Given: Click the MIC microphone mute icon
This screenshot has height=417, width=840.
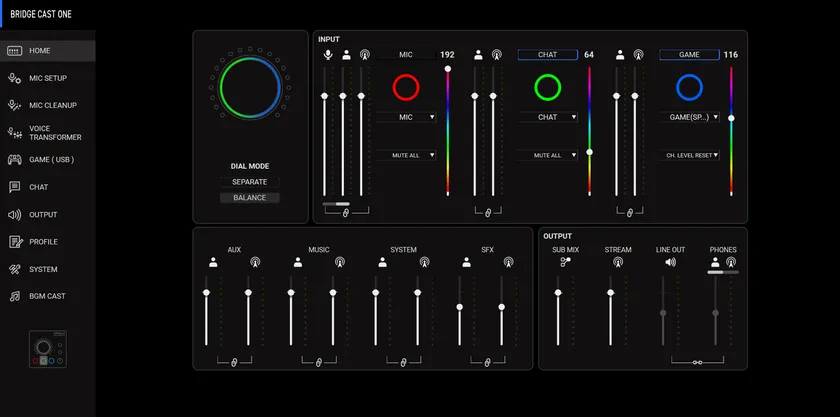Looking at the screenshot, I should coord(328,55).
